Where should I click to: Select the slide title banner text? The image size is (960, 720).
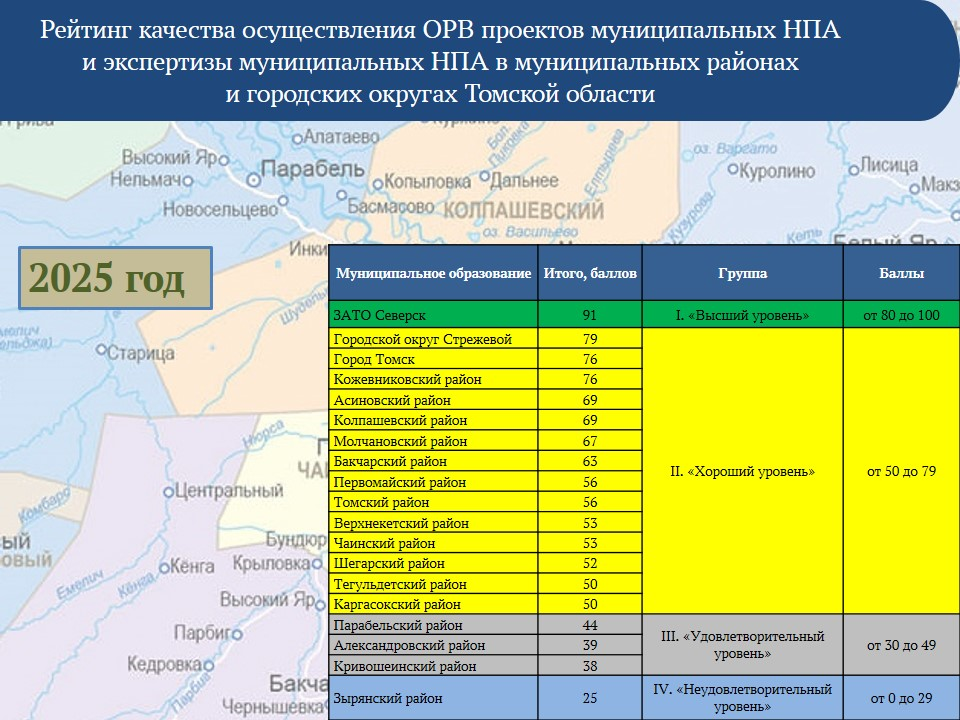coord(440,62)
